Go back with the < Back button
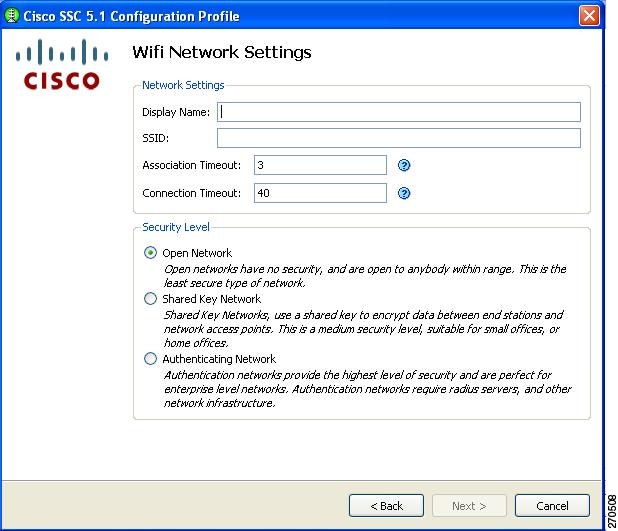Screen dimensions: 618x531 [x=386, y=506]
